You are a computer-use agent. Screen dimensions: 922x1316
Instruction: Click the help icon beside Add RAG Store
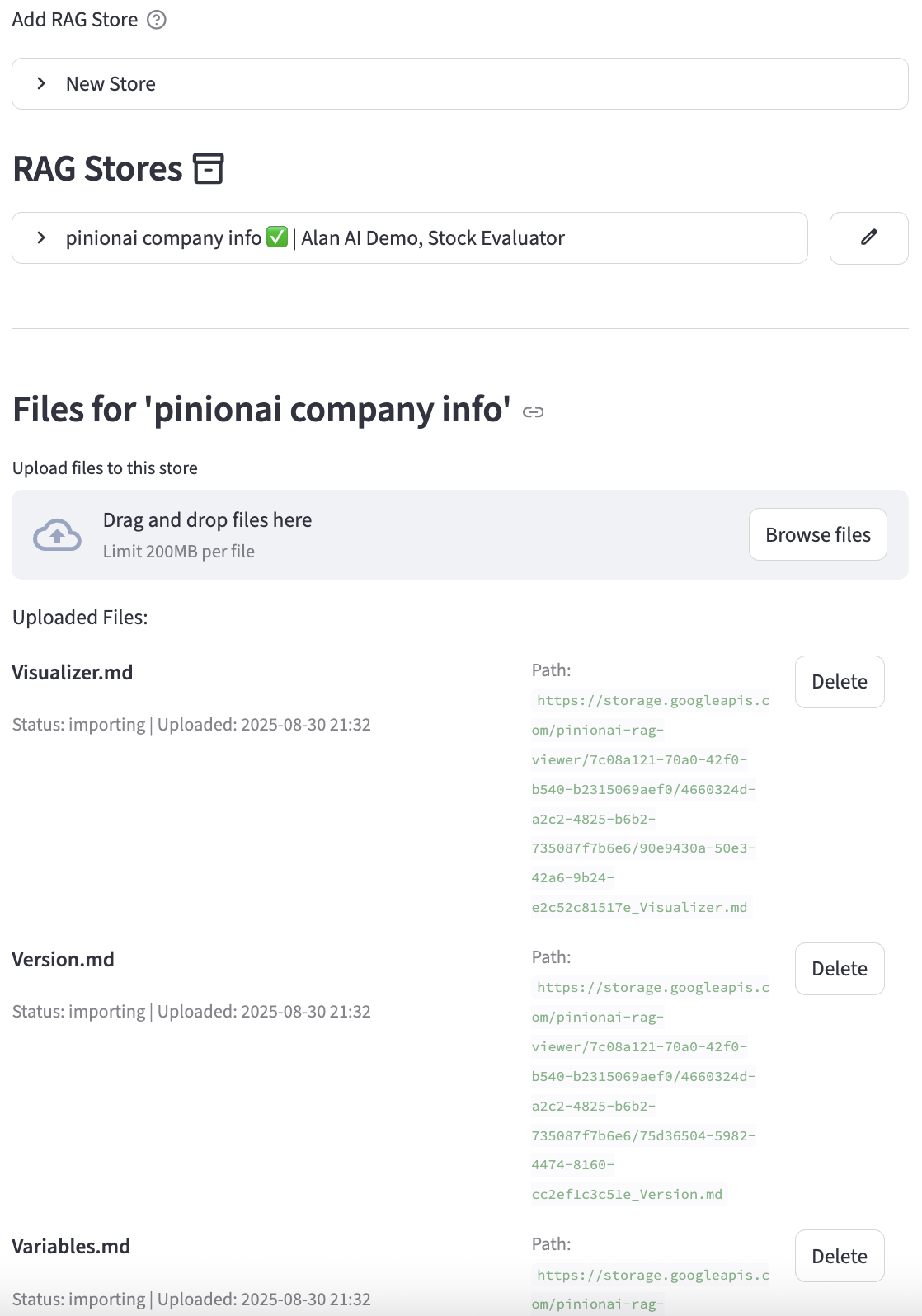[157, 20]
